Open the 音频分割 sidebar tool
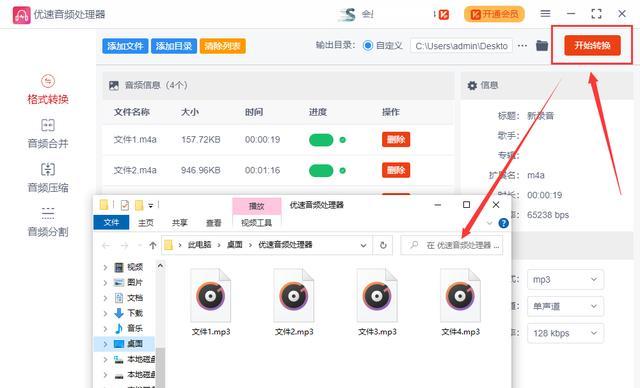Image resolution: width=640 pixels, height=388 pixels. click(48, 222)
